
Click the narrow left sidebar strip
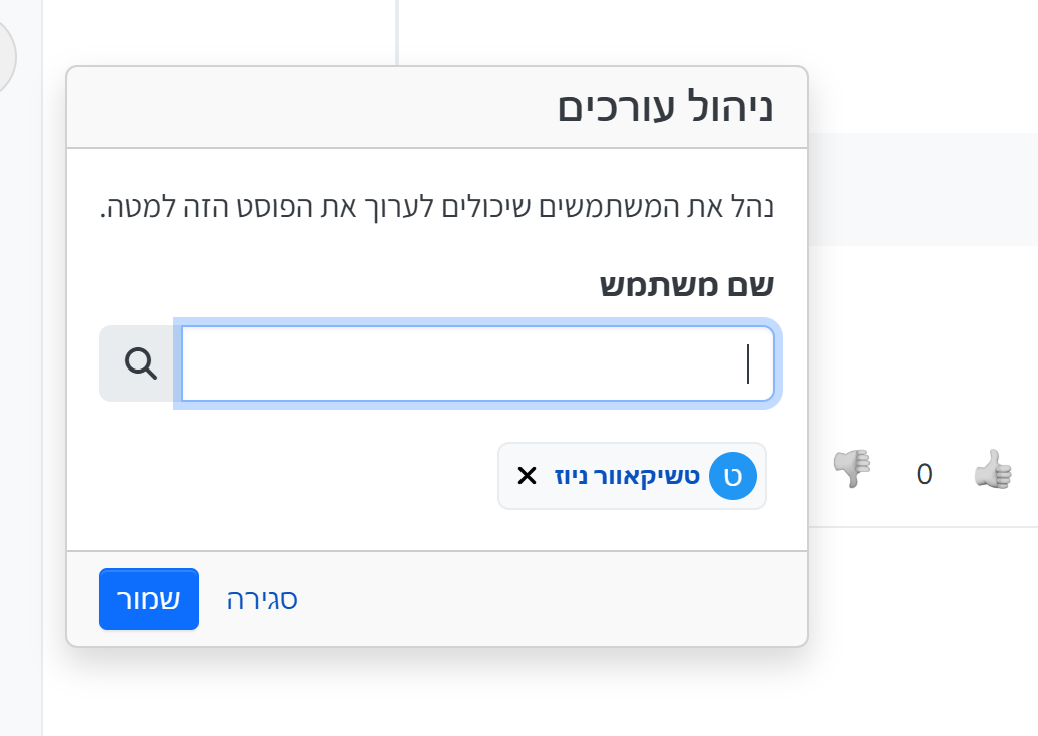click(20, 400)
